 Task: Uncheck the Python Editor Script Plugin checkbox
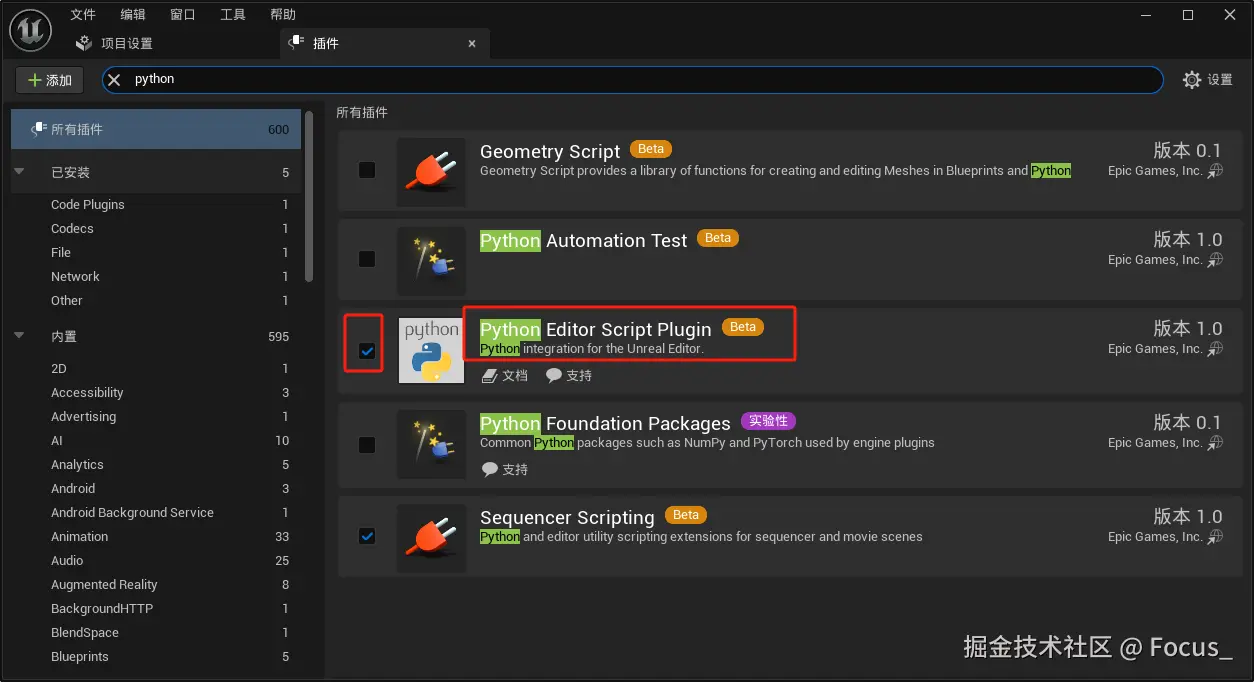[367, 351]
